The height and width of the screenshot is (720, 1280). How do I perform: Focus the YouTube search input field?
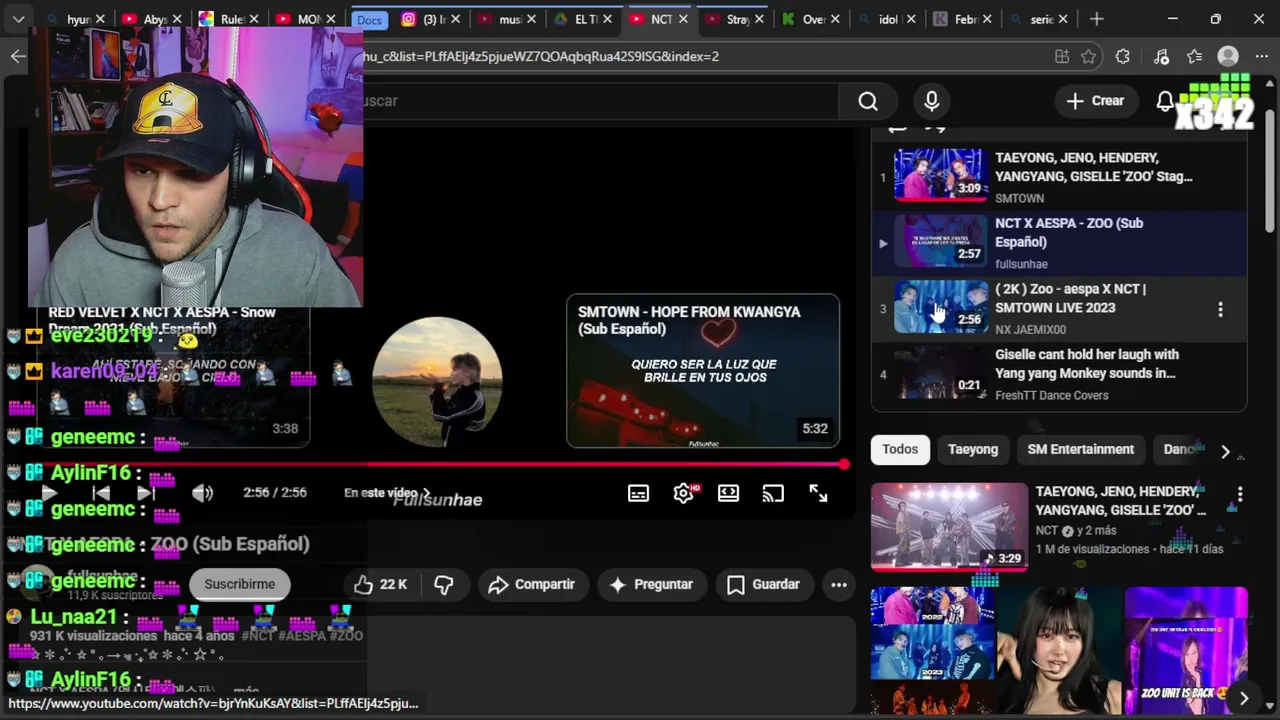(x=600, y=101)
